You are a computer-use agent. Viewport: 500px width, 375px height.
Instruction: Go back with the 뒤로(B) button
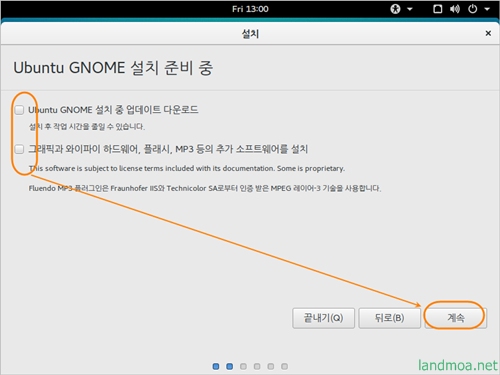point(389,318)
